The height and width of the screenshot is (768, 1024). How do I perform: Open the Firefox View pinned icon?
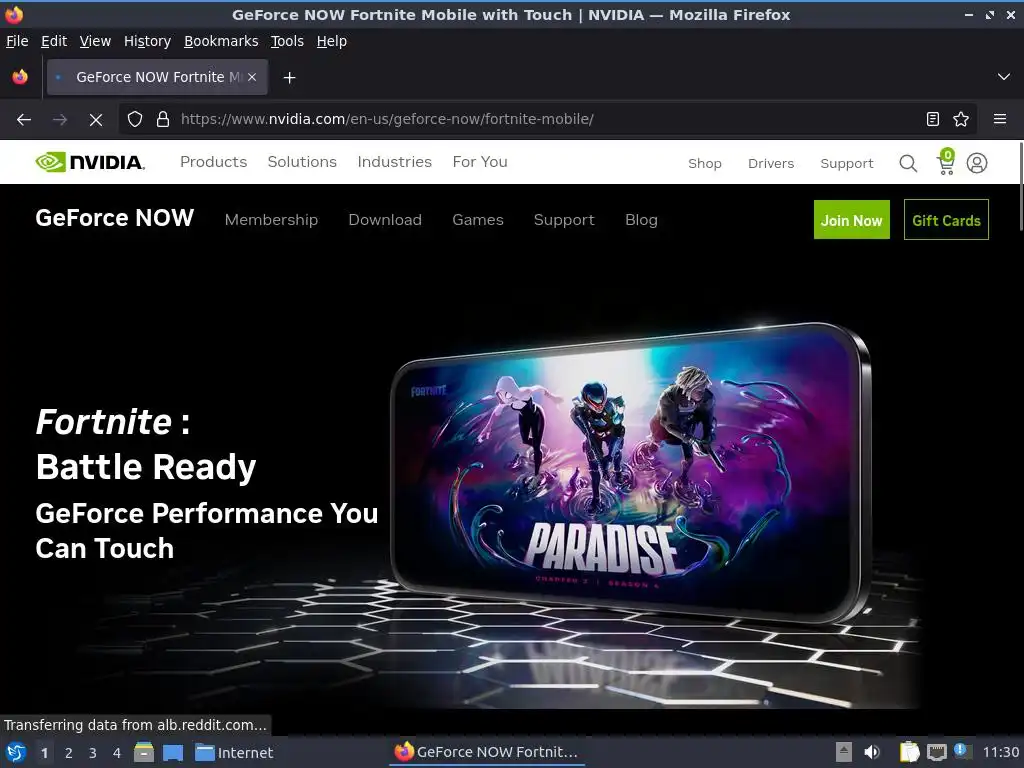point(20,77)
